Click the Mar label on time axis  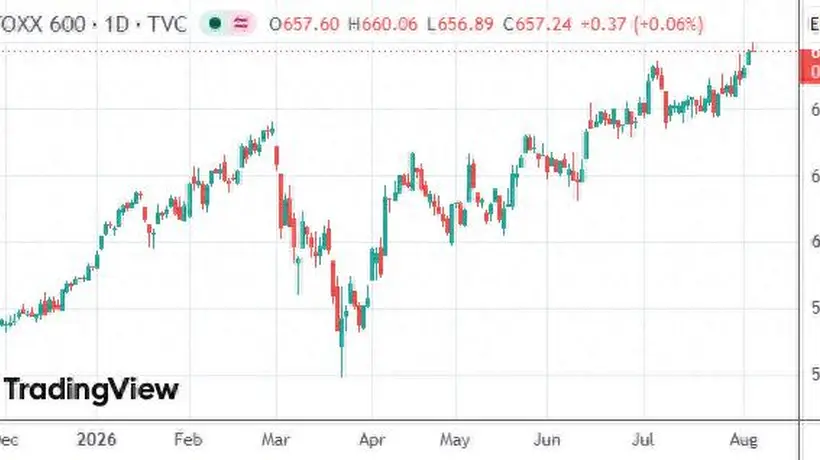point(276,440)
